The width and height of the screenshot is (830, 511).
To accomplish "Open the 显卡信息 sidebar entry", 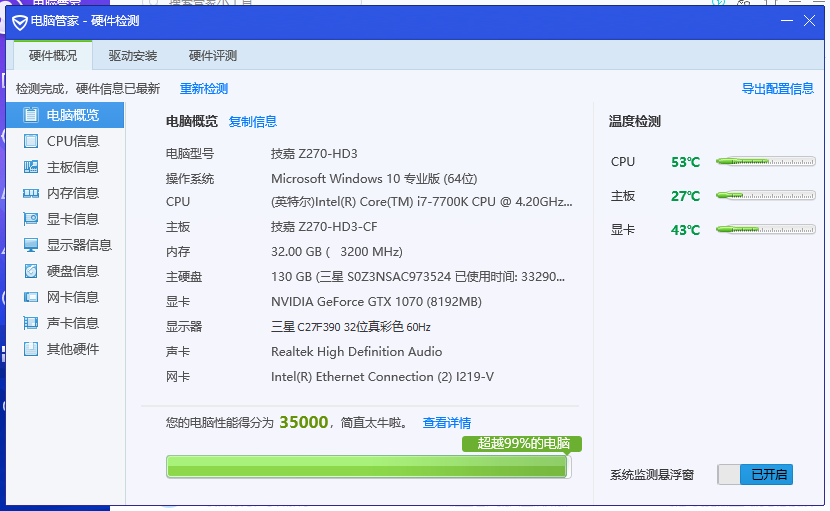I will pos(66,219).
